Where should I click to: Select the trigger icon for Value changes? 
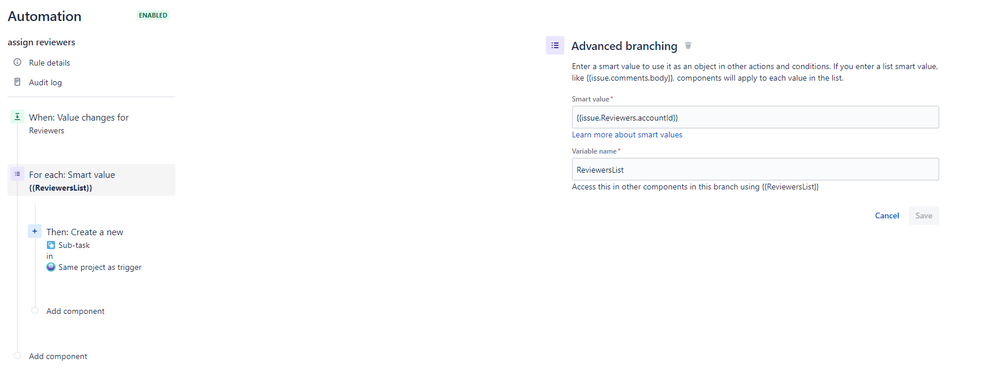[x=17, y=117]
